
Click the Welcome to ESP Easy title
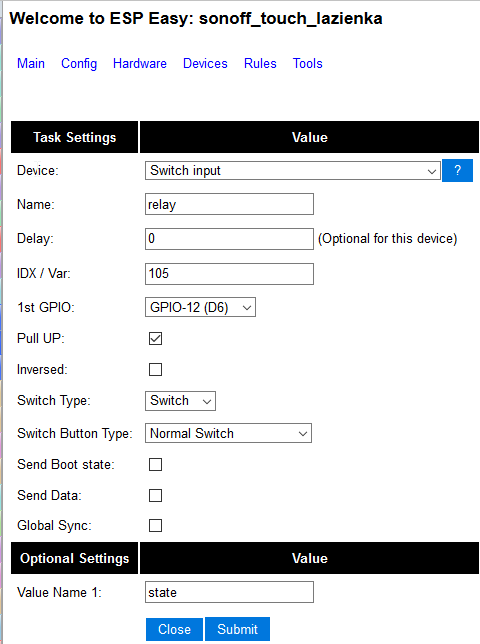pyautogui.click(x=196, y=18)
